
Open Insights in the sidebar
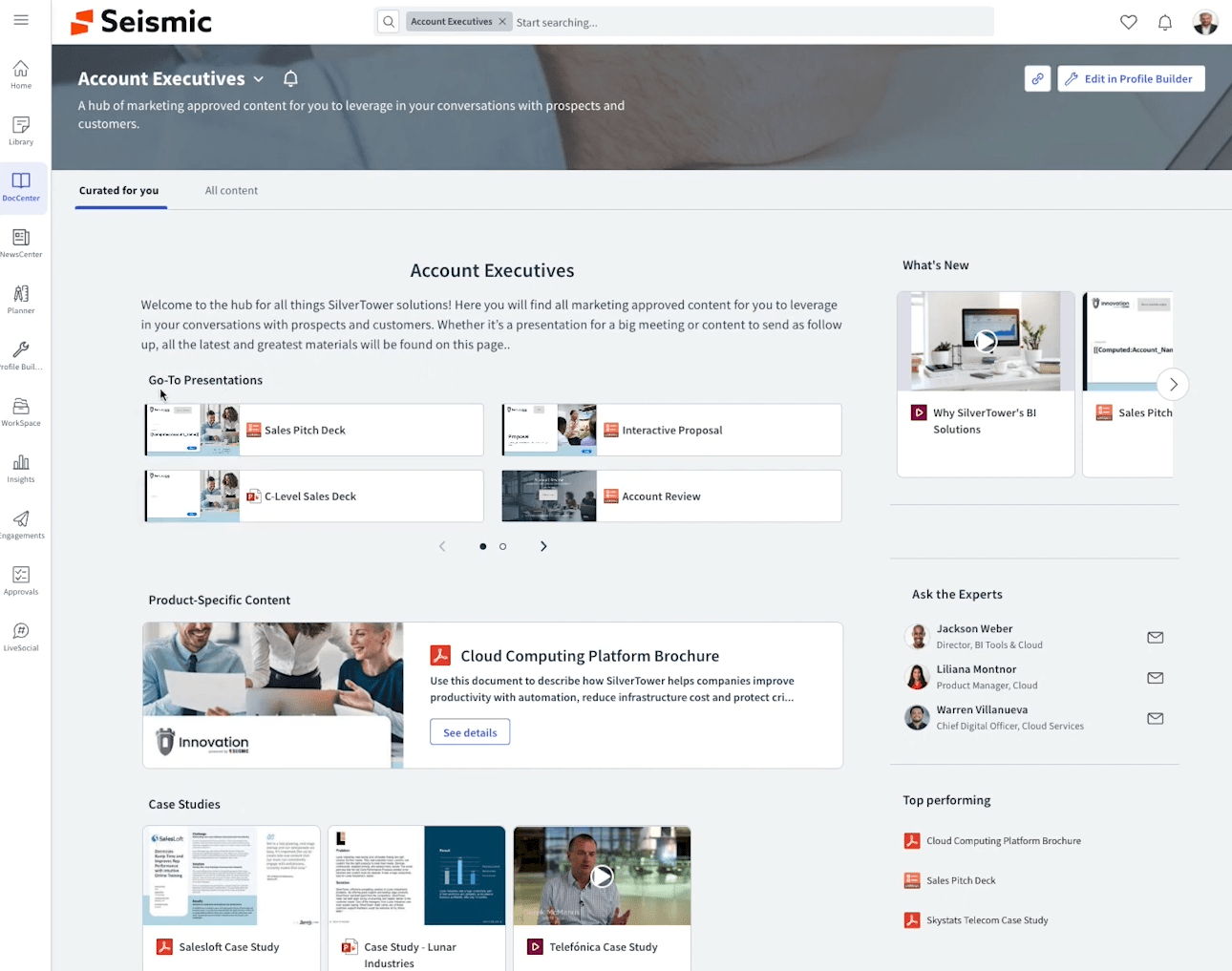(21, 468)
